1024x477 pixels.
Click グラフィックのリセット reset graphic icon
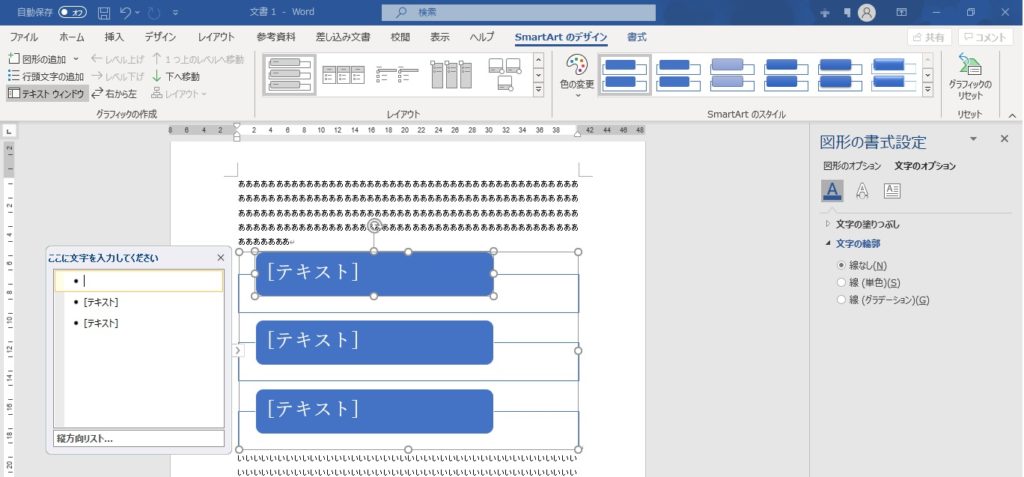point(969,66)
